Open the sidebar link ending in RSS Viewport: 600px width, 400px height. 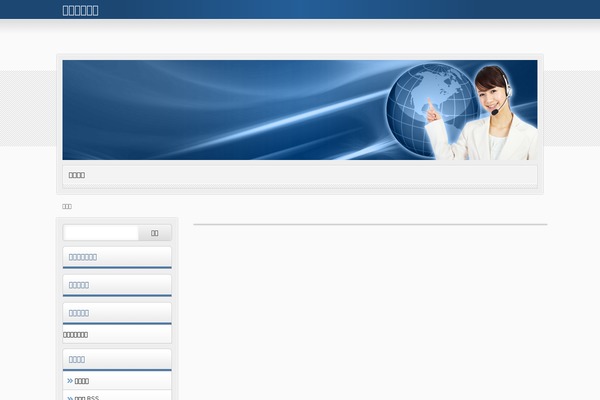tap(87, 397)
